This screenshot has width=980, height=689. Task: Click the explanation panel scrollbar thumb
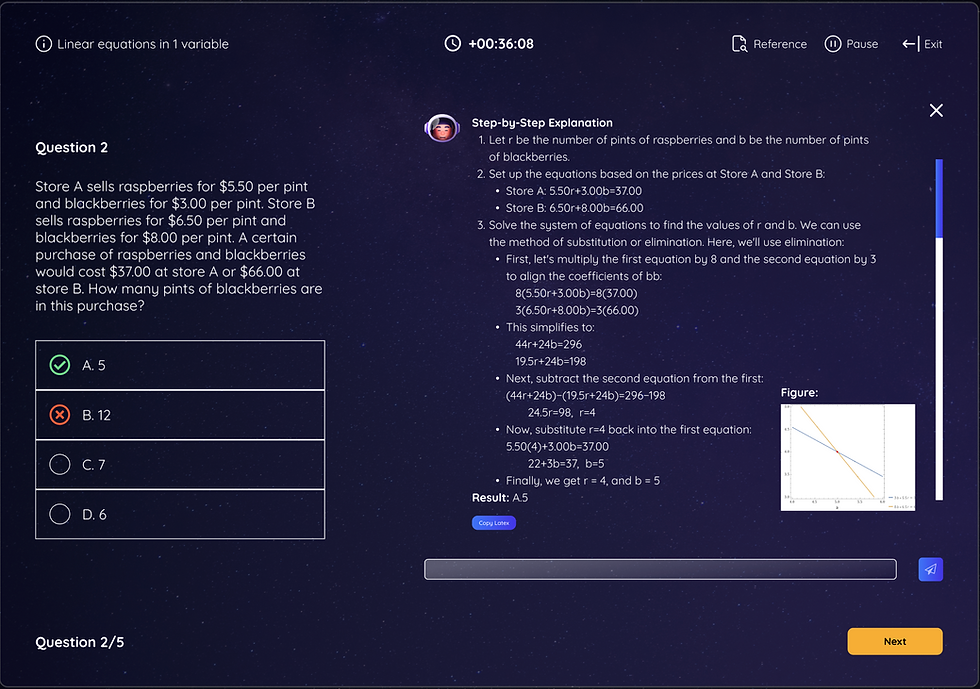(x=939, y=198)
